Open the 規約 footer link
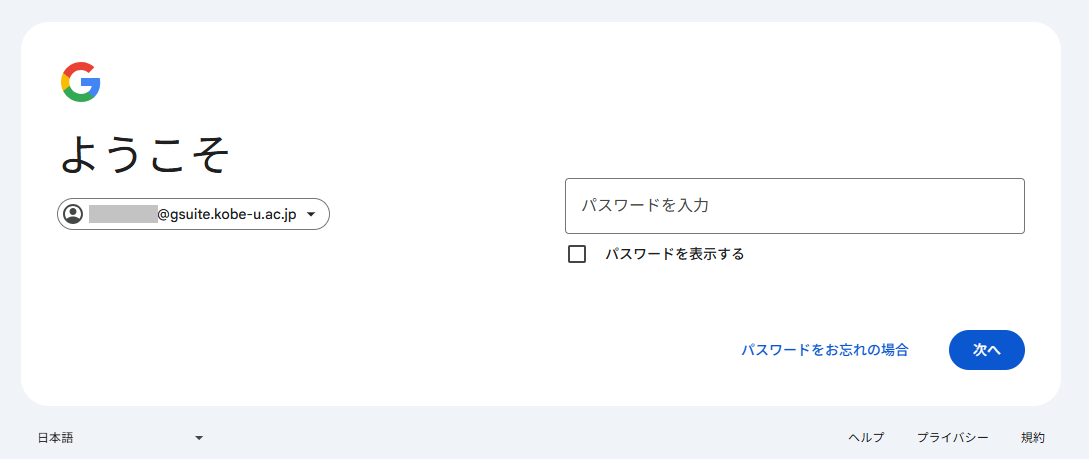Screen dimensions: 1089x459 1033,438
